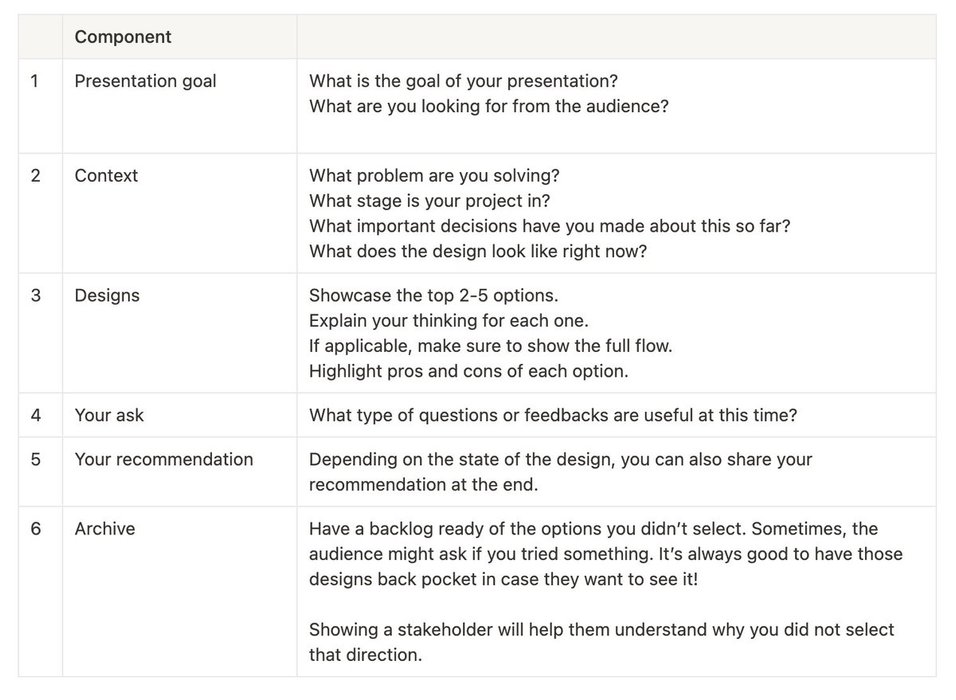Click row number 1
The width and height of the screenshot is (956, 700).
[35, 81]
